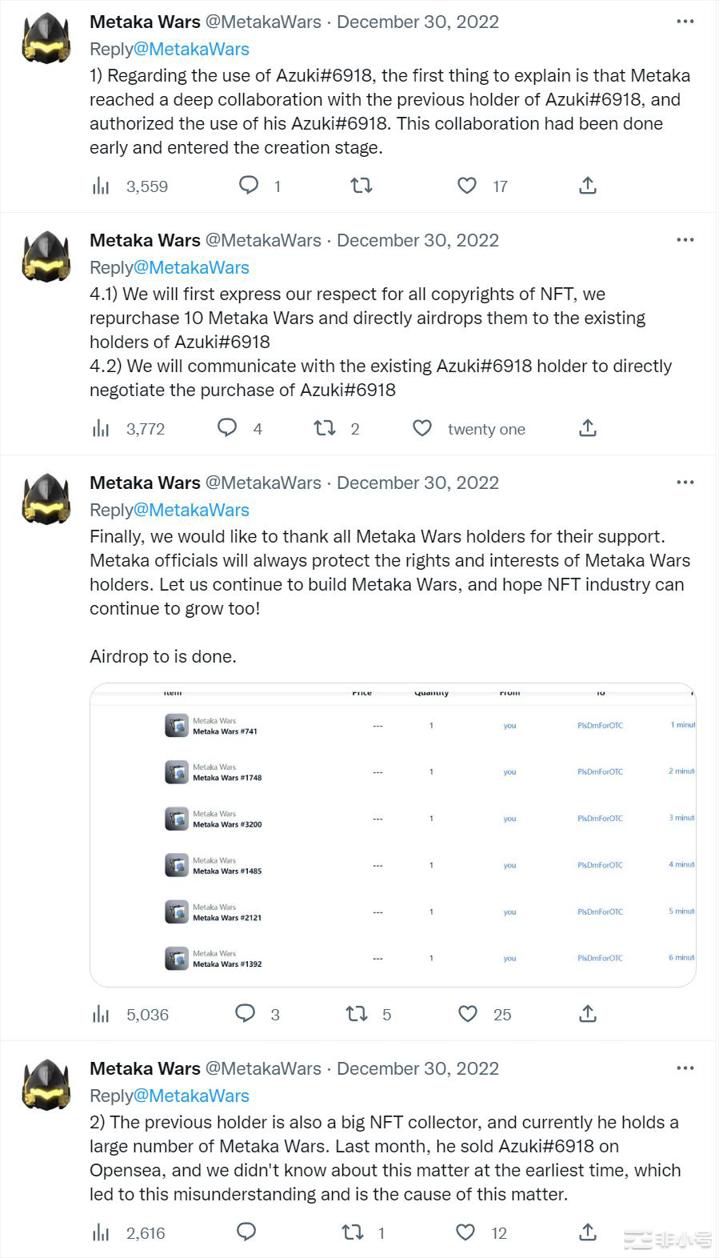Click the share icon on the first tweet
Screen dimensions: 719x1258
pyautogui.click(x=588, y=185)
